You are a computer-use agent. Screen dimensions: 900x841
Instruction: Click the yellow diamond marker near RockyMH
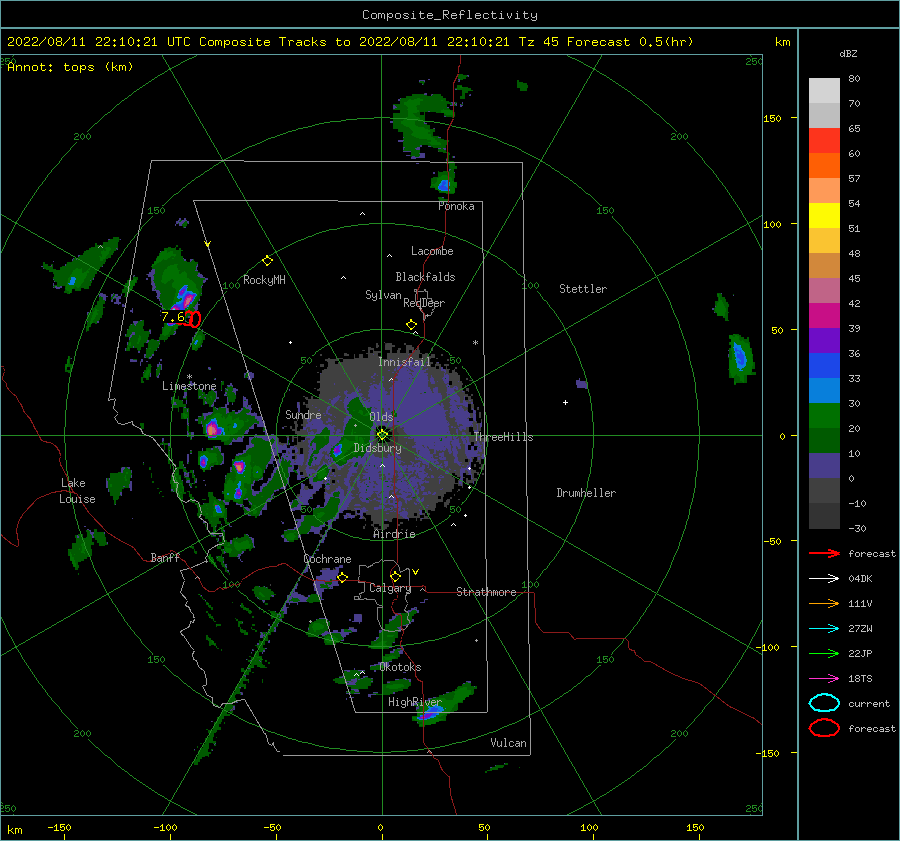[x=267, y=261]
